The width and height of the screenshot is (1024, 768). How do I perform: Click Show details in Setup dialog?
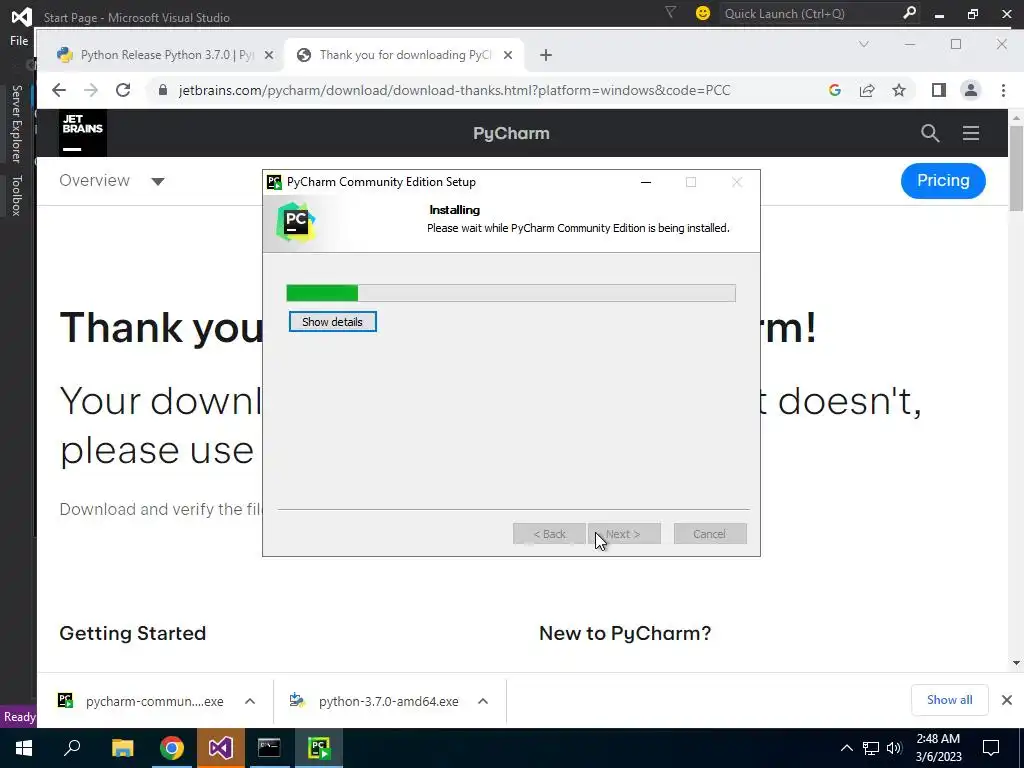[x=332, y=321]
